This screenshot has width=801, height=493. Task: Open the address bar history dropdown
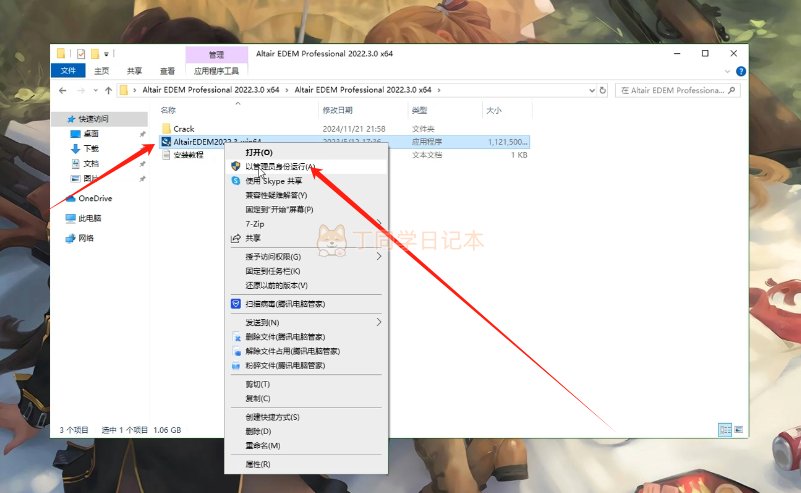[592, 90]
